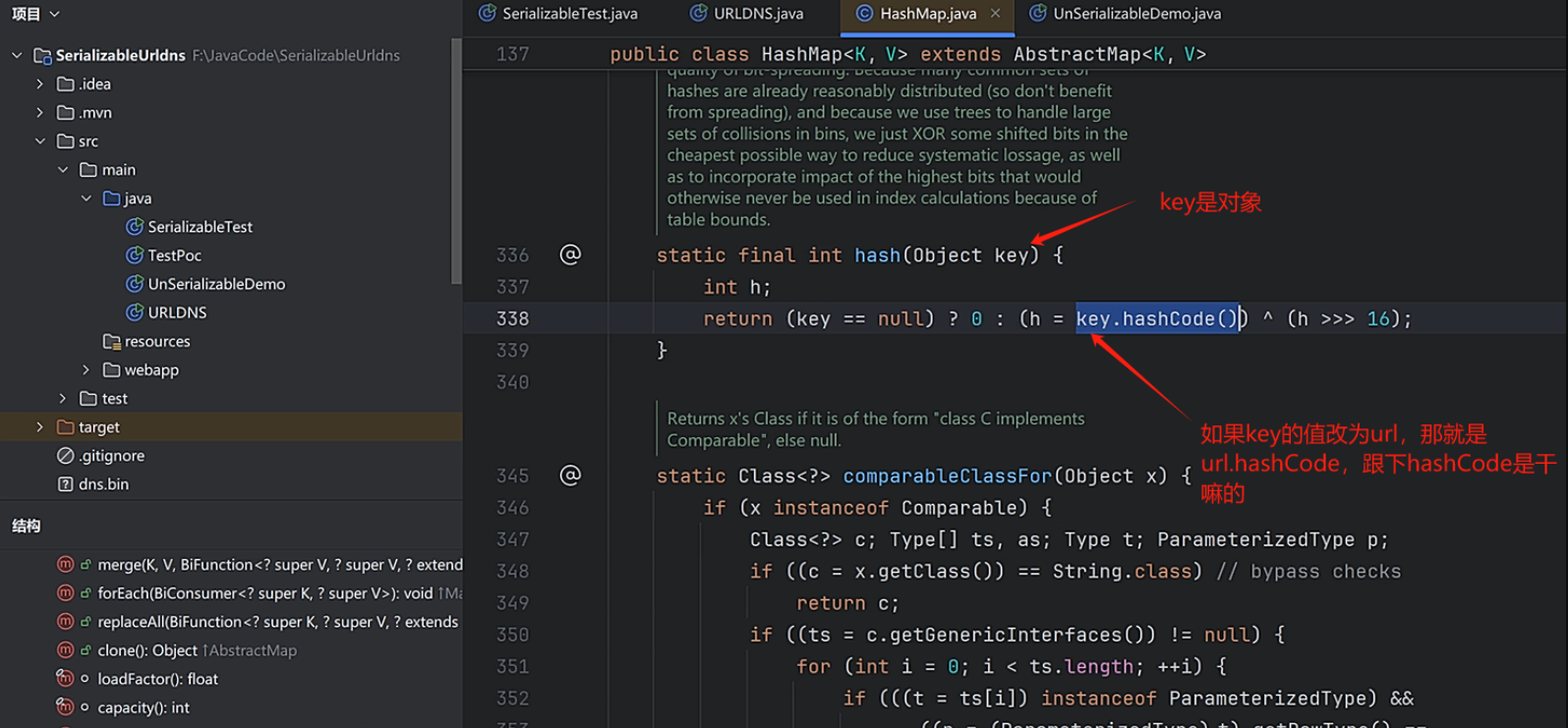
Task: Switch to the UnSerializableDemo.java tab
Action: coord(1125,14)
